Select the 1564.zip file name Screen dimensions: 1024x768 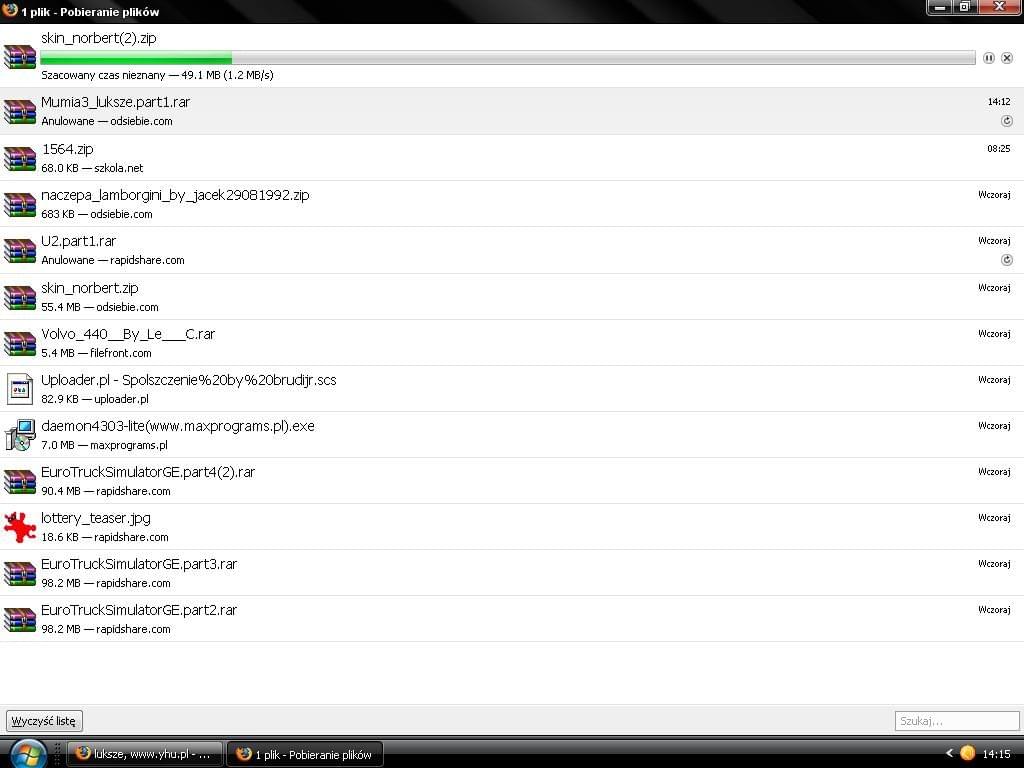68,150
